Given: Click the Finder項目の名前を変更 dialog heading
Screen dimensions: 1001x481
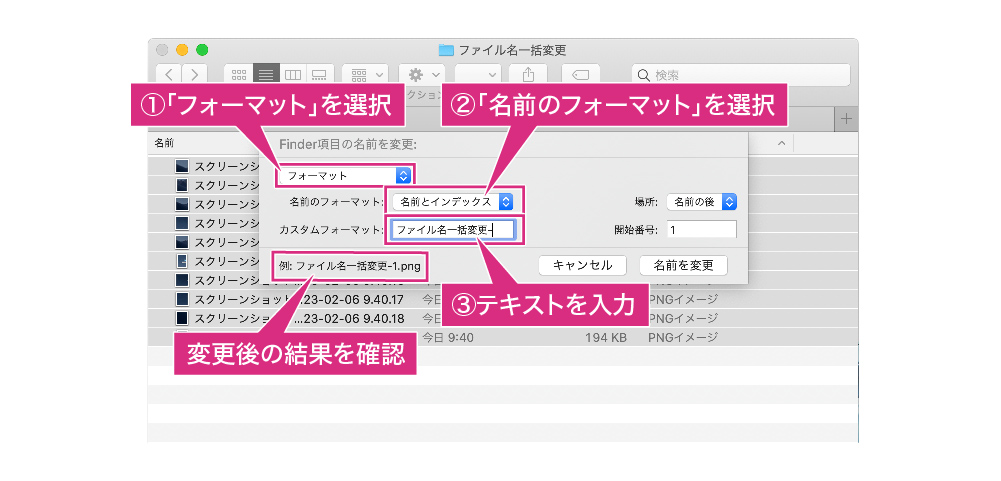Looking at the screenshot, I should pos(348,144).
